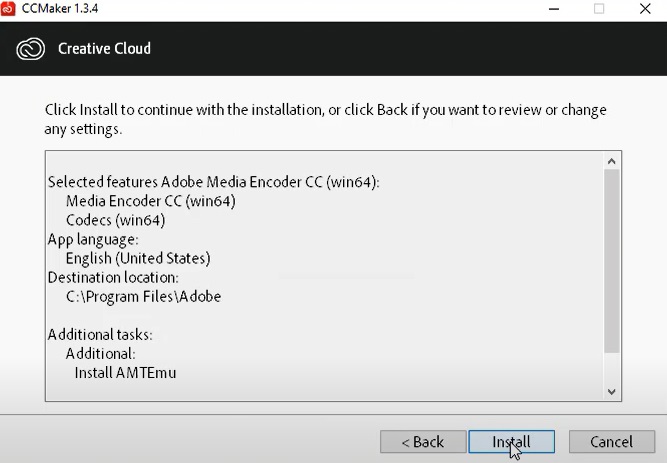Click the Install button

pos(511,441)
